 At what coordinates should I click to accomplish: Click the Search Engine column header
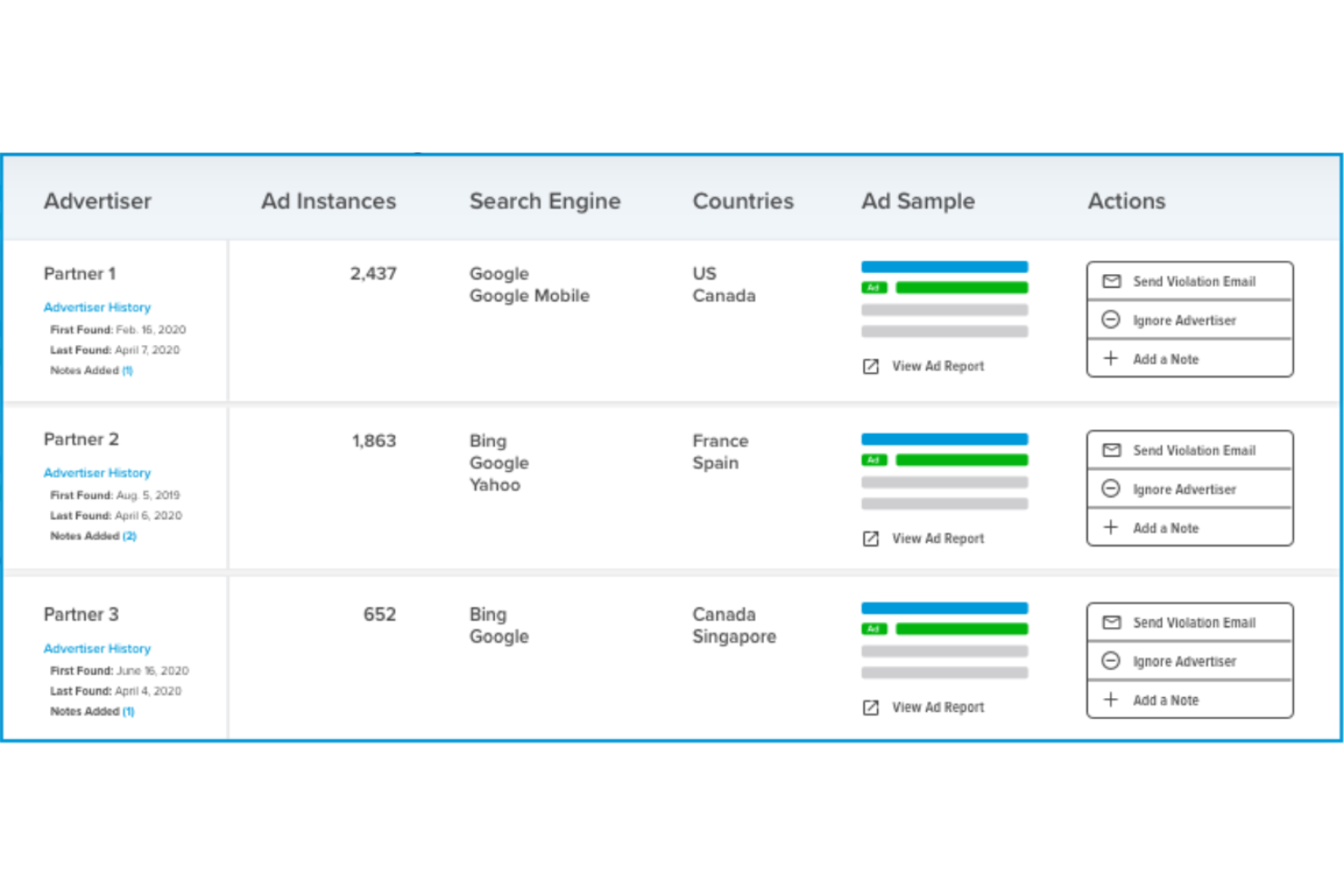pos(544,201)
